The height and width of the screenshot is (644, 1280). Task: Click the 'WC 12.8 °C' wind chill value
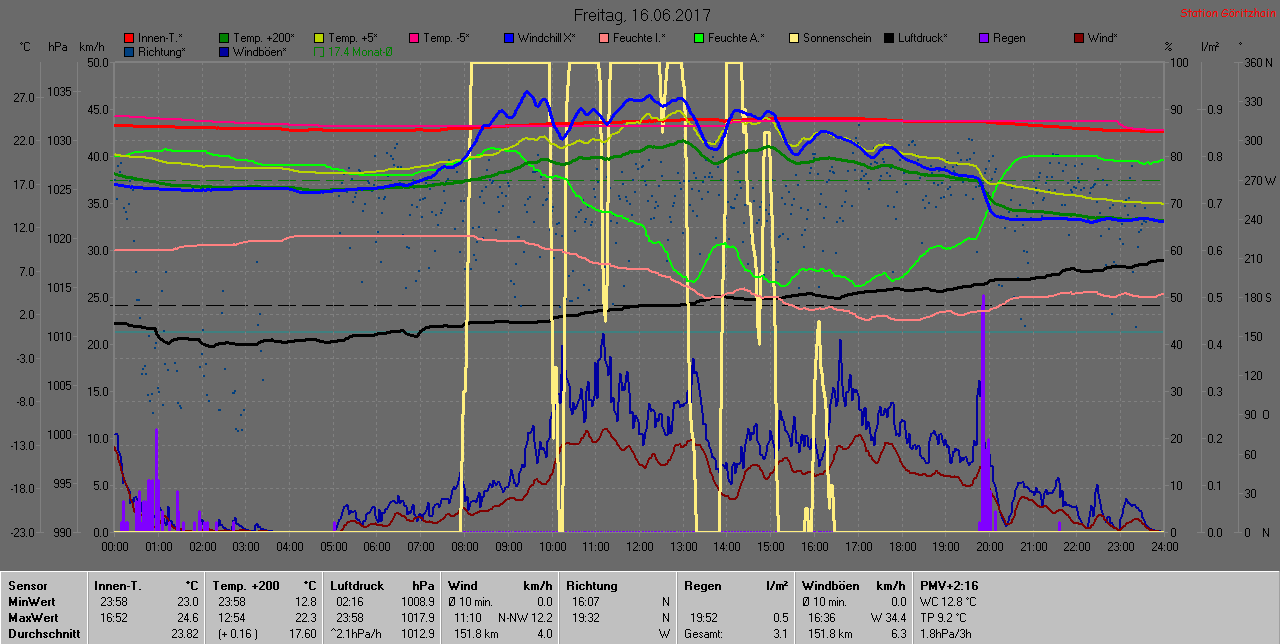point(950,602)
